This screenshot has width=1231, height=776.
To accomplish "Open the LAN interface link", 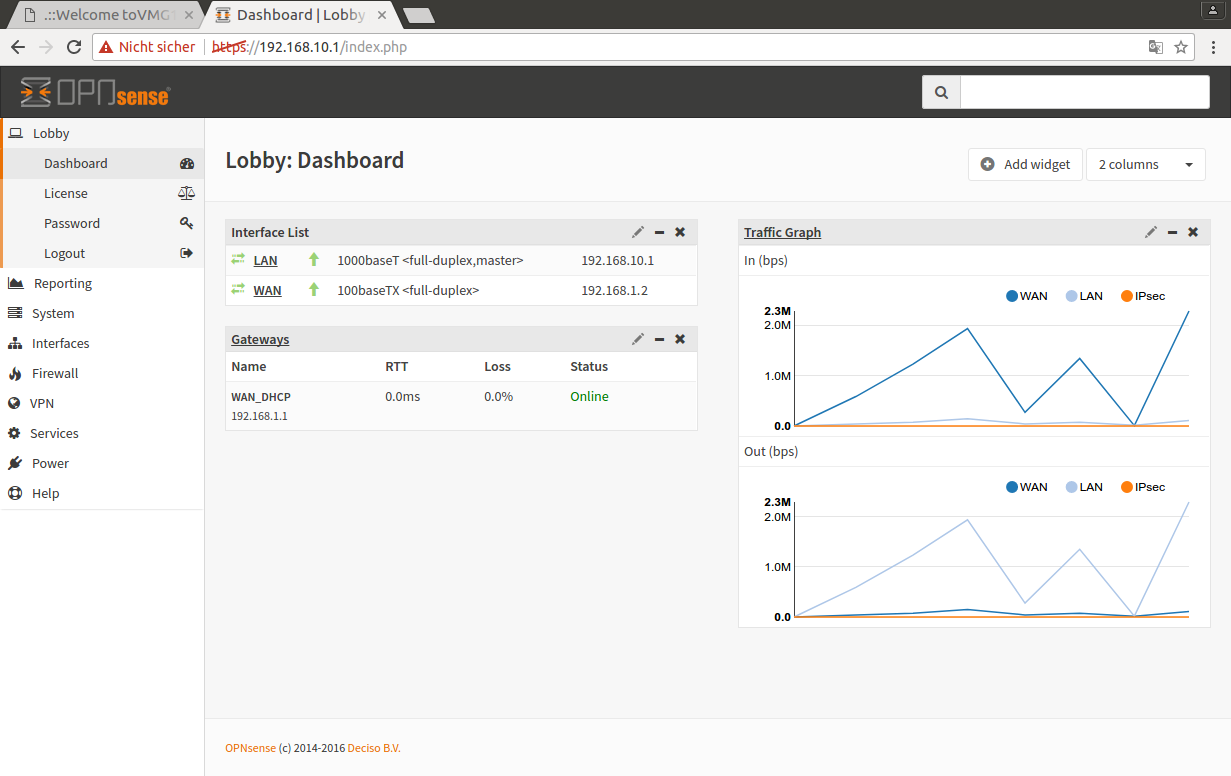I will pos(265,260).
